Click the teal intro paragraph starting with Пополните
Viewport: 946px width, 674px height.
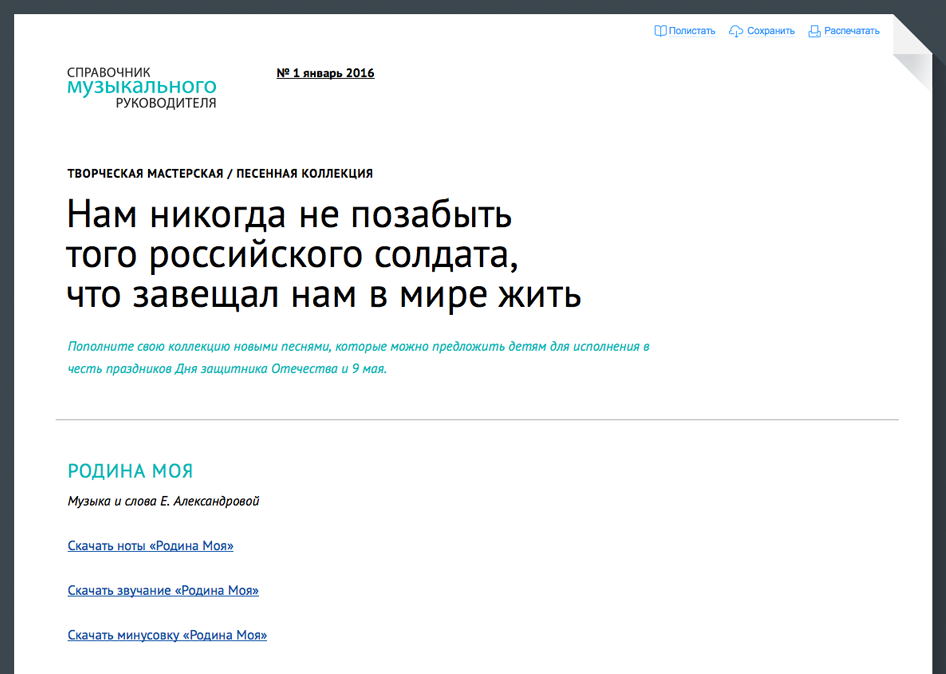pos(358,357)
